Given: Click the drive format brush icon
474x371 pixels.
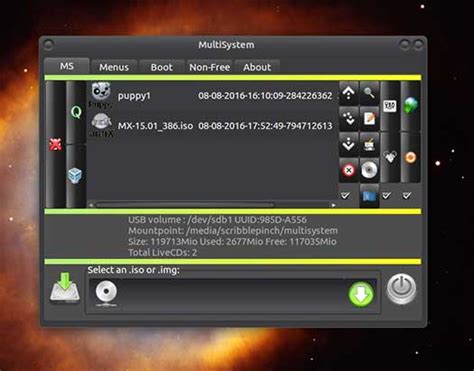Looking at the screenshot, I should coord(369,144).
